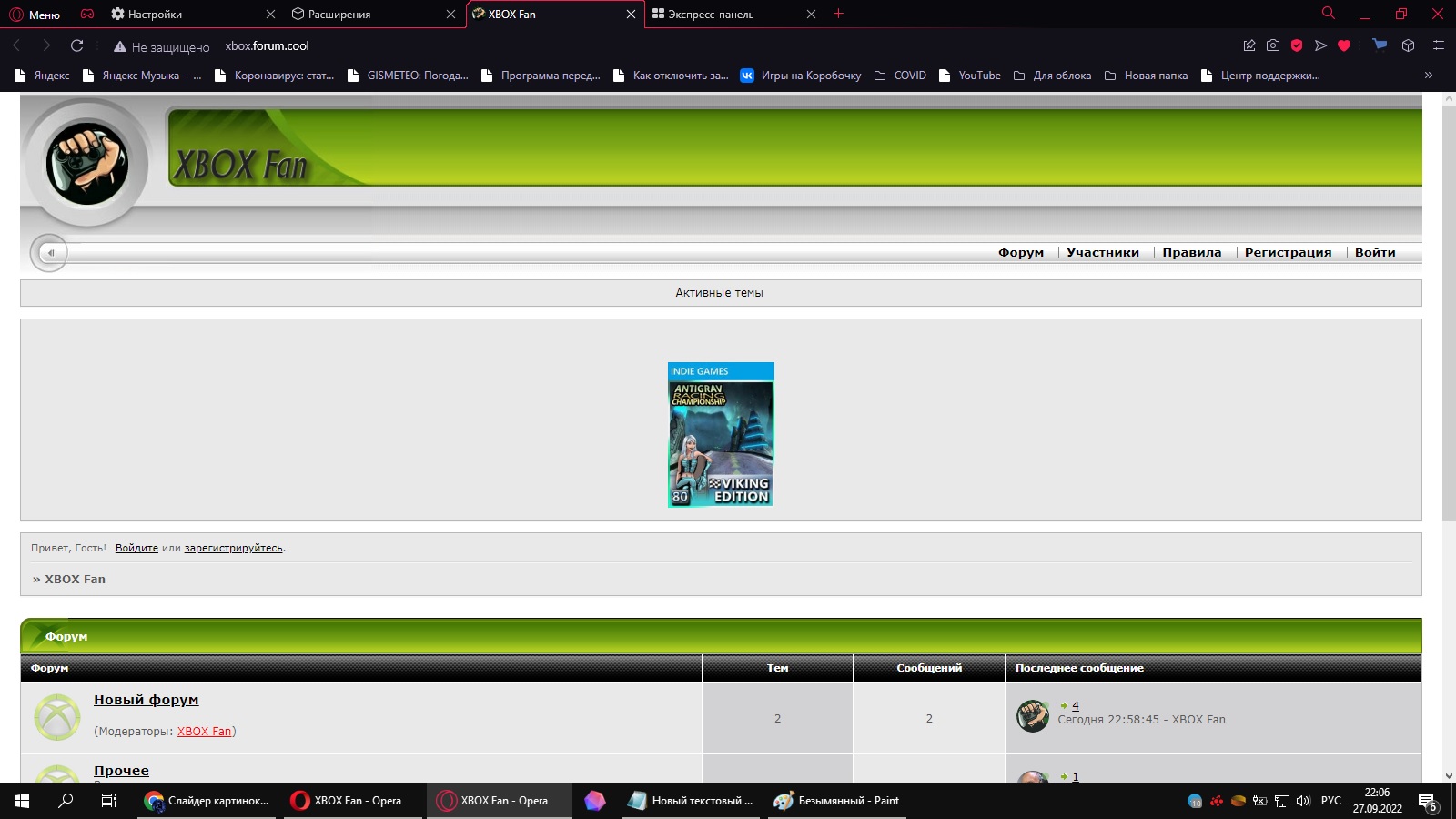Image resolution: width=1456 pixels, height=819 pixels.
Task: Click avatar beside last post 4
Action: point(1033,716)
